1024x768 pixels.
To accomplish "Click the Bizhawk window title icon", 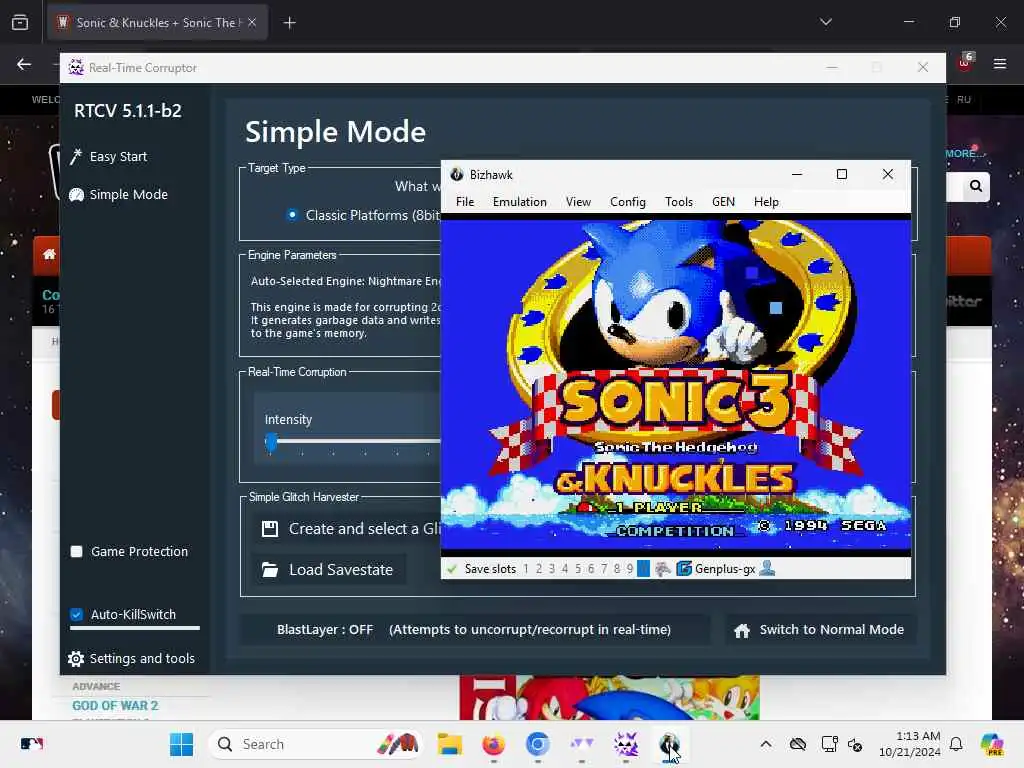I will (x=456, y=174).
